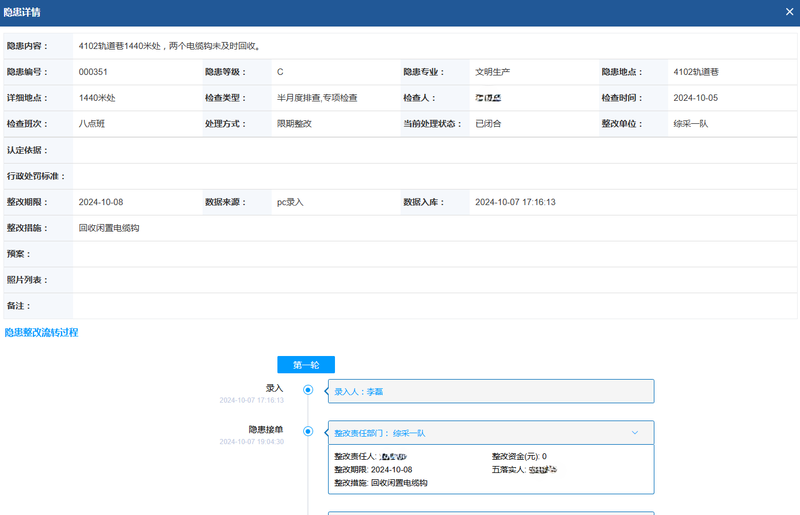The height and width of the screenshot is (515, 800).
Task: Click the 录入 step label
Action: 274,388
